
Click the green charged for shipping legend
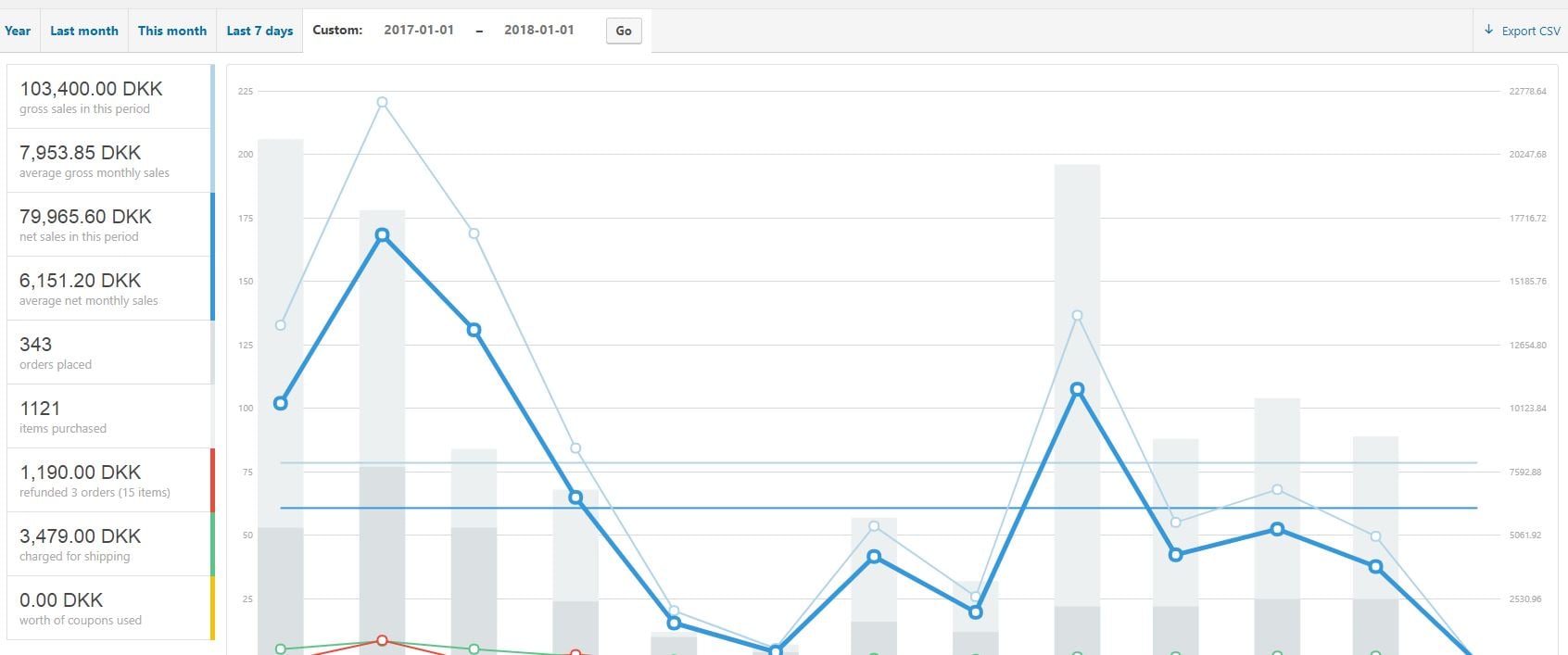[x=109, y=544]
